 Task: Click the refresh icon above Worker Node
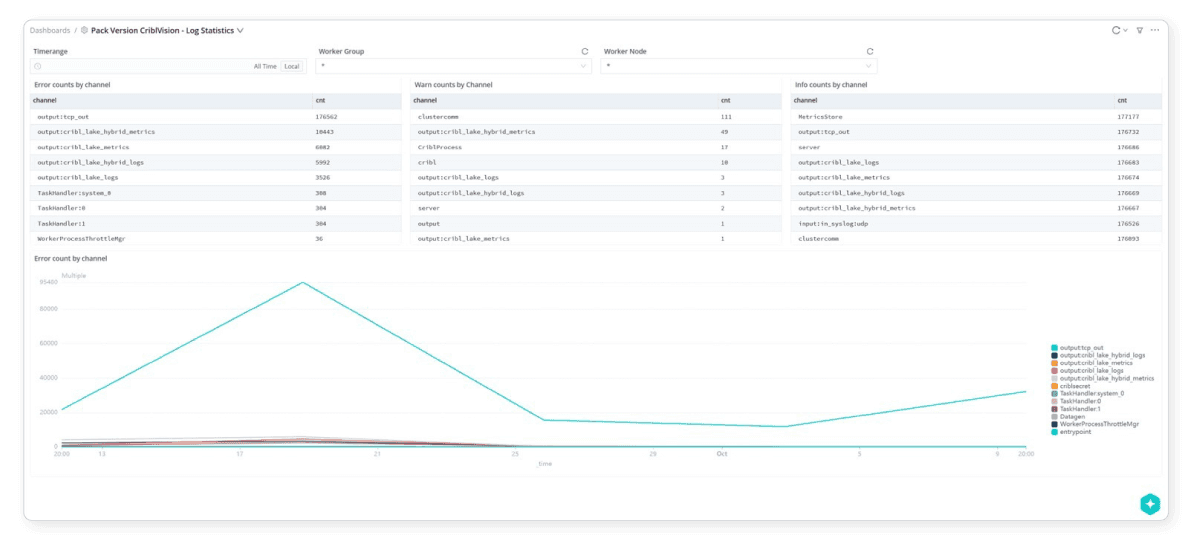(870, 51)
